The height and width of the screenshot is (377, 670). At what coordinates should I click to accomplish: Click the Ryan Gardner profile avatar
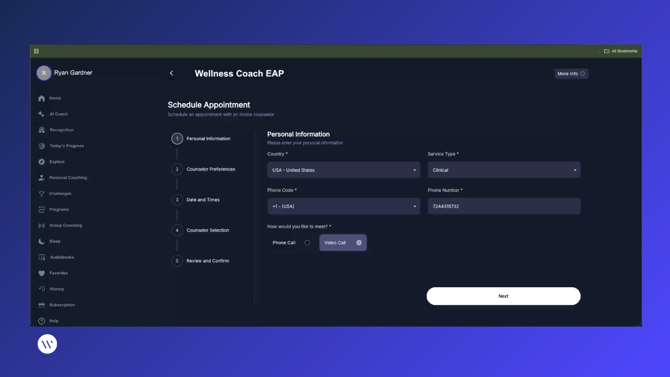[x=44, y=73]
